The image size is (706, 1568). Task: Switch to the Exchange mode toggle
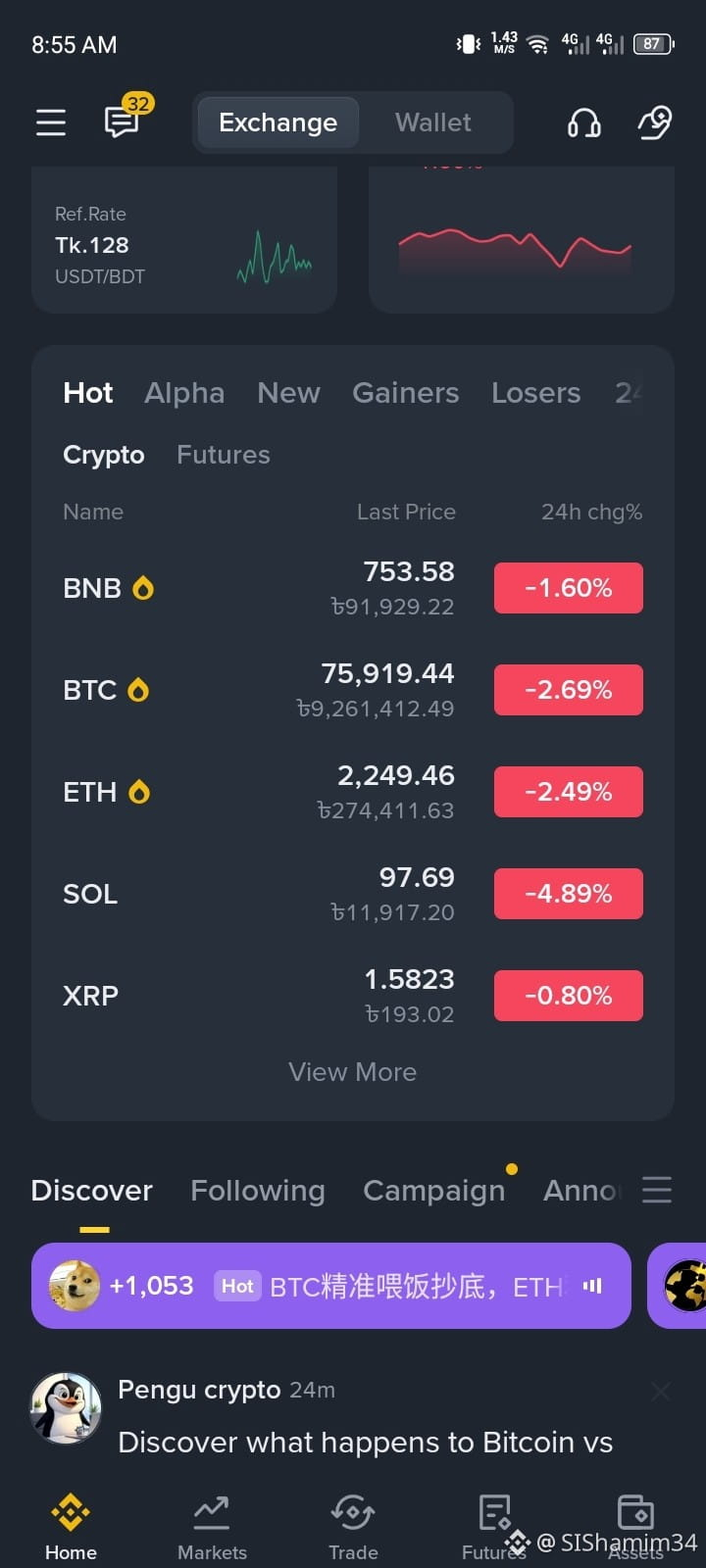[277, 122]
